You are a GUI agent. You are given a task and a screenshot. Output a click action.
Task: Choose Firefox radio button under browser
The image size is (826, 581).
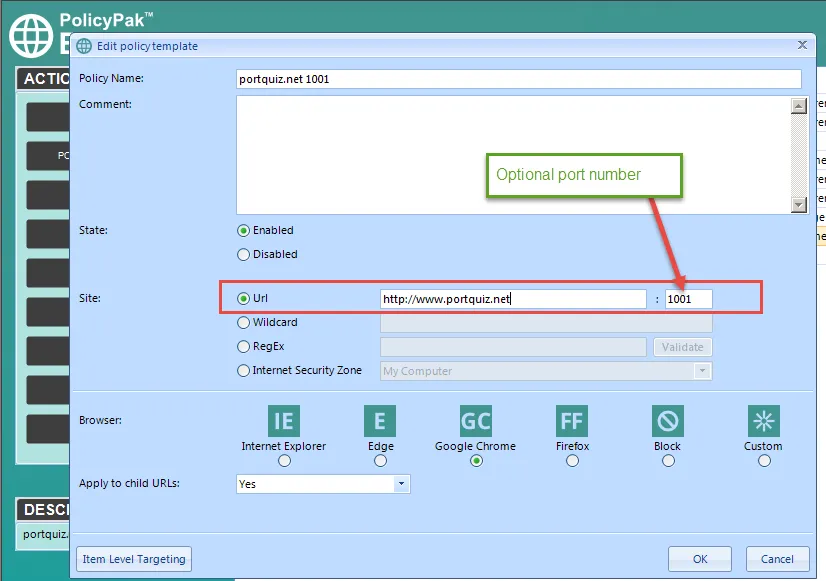[x=572, y=461]
